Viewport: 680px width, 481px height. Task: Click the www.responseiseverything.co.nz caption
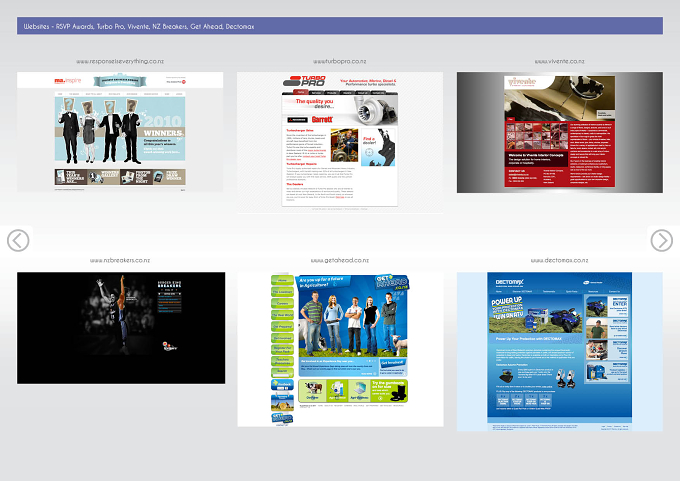click(x=120, y=62)
